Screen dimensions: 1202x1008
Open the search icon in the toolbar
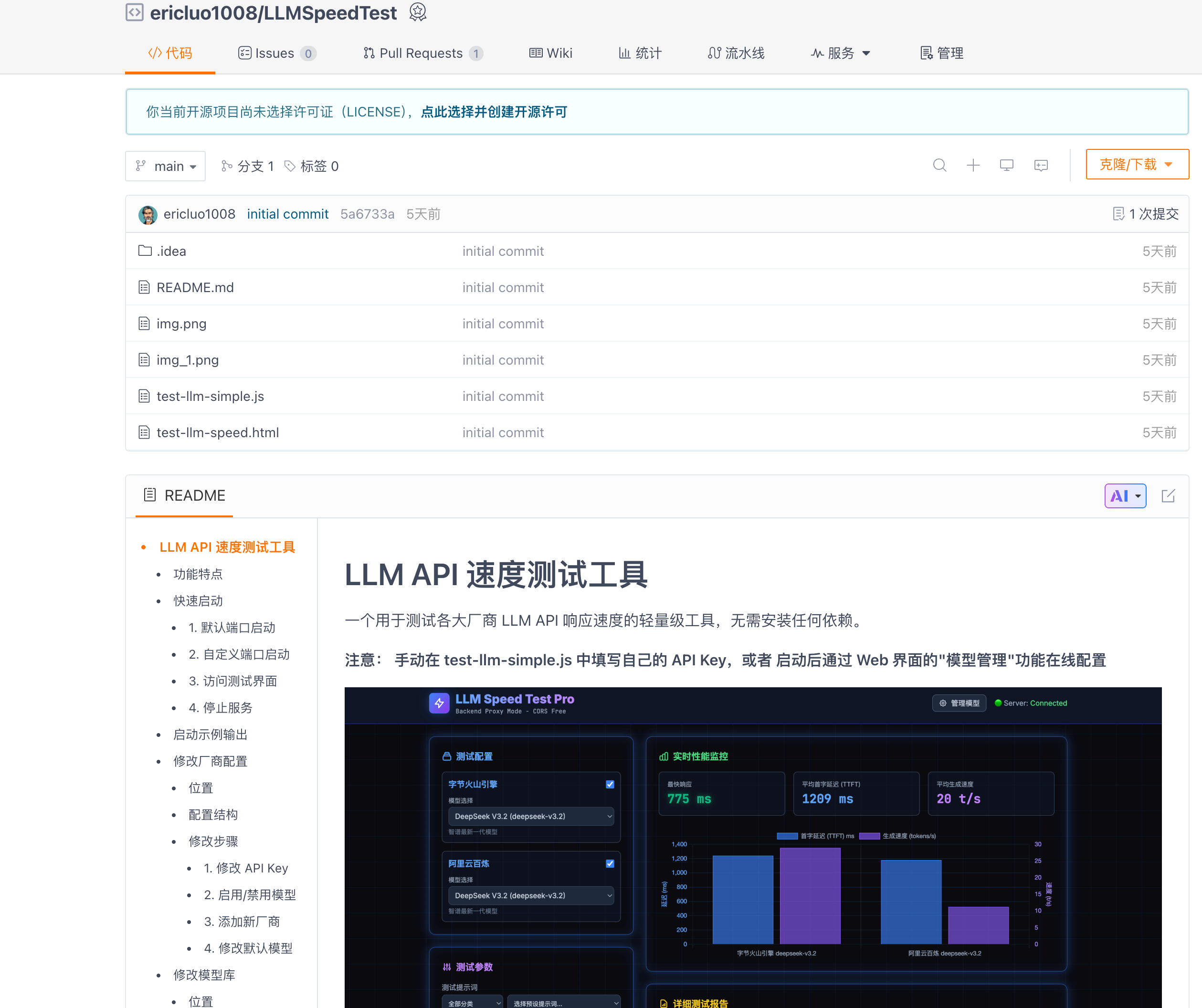[x=939, y=166]
